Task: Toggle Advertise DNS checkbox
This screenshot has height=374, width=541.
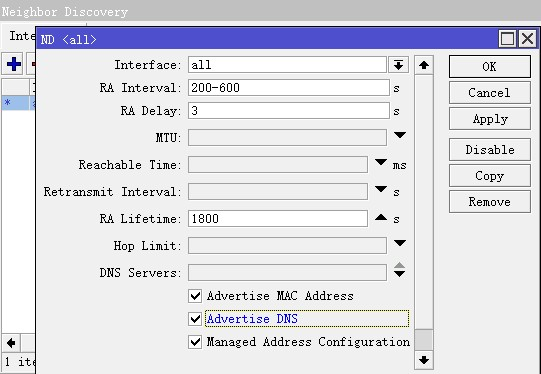Action: (195, 319)
